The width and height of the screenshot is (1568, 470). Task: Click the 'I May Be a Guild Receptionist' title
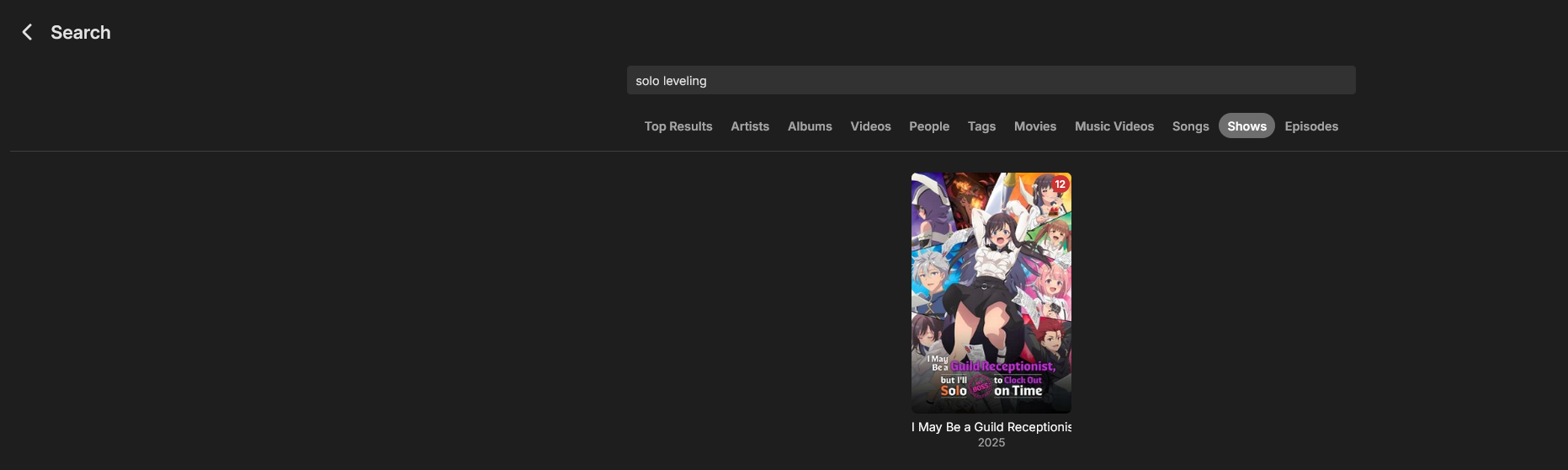(991, 427)
